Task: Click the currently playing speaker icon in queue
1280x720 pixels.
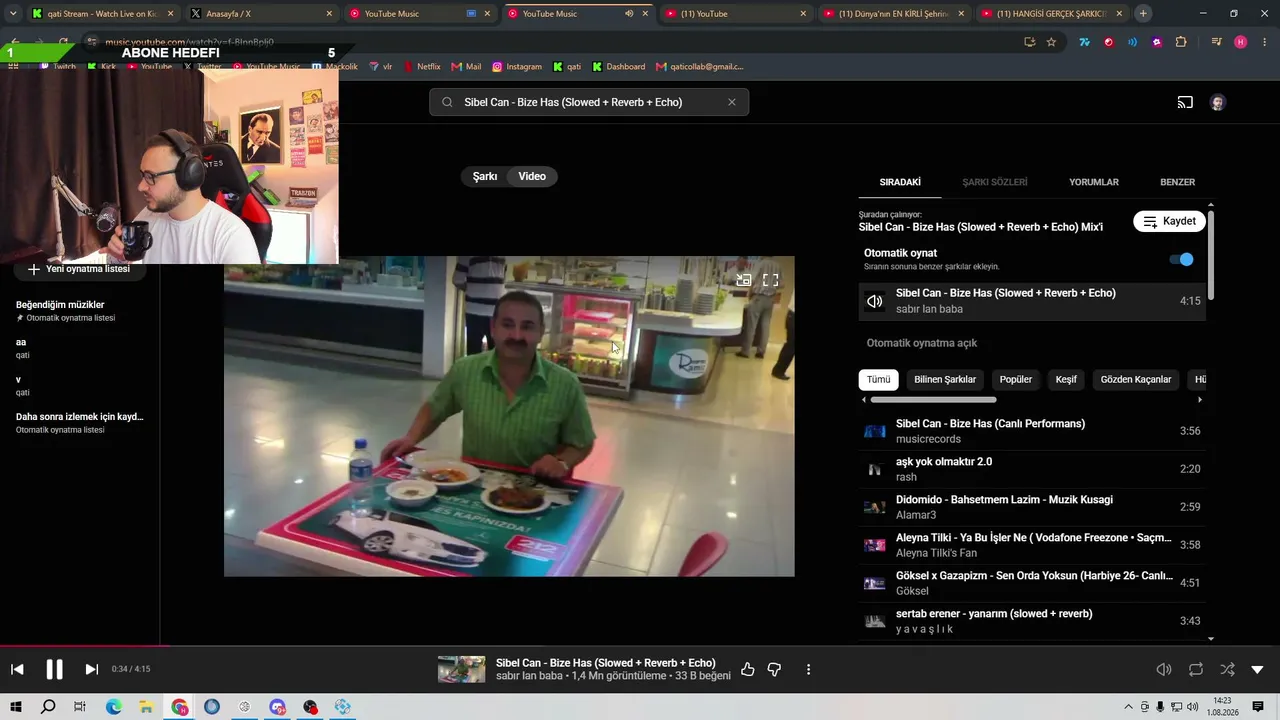Action: pos(875,301)
